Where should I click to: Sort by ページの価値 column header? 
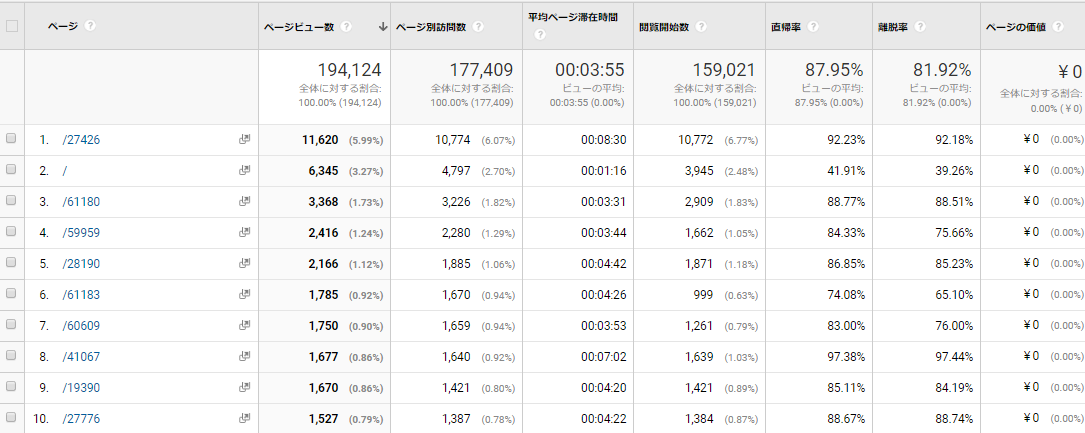tap(1015, 26)
